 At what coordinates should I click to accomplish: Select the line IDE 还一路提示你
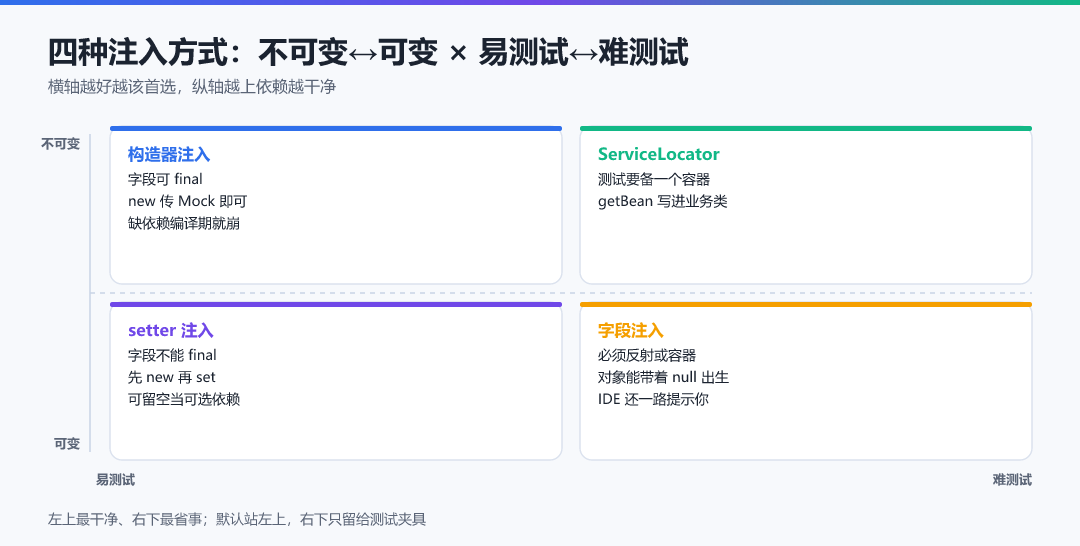653,399
